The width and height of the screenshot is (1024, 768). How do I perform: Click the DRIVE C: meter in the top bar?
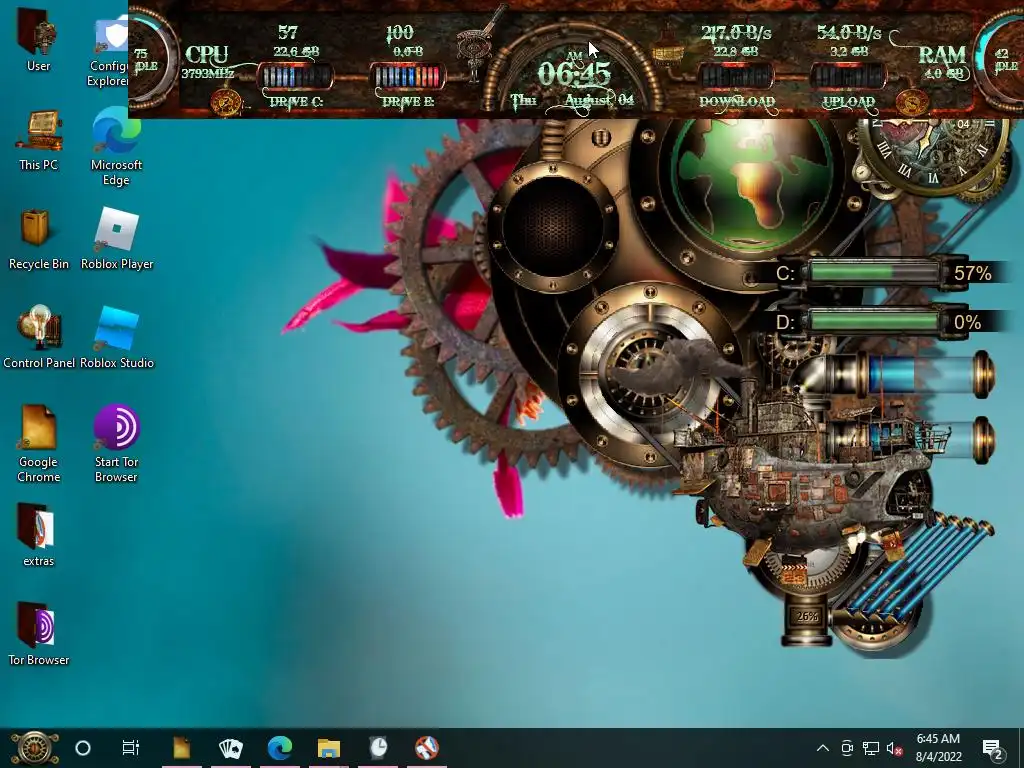click(295, 77)
